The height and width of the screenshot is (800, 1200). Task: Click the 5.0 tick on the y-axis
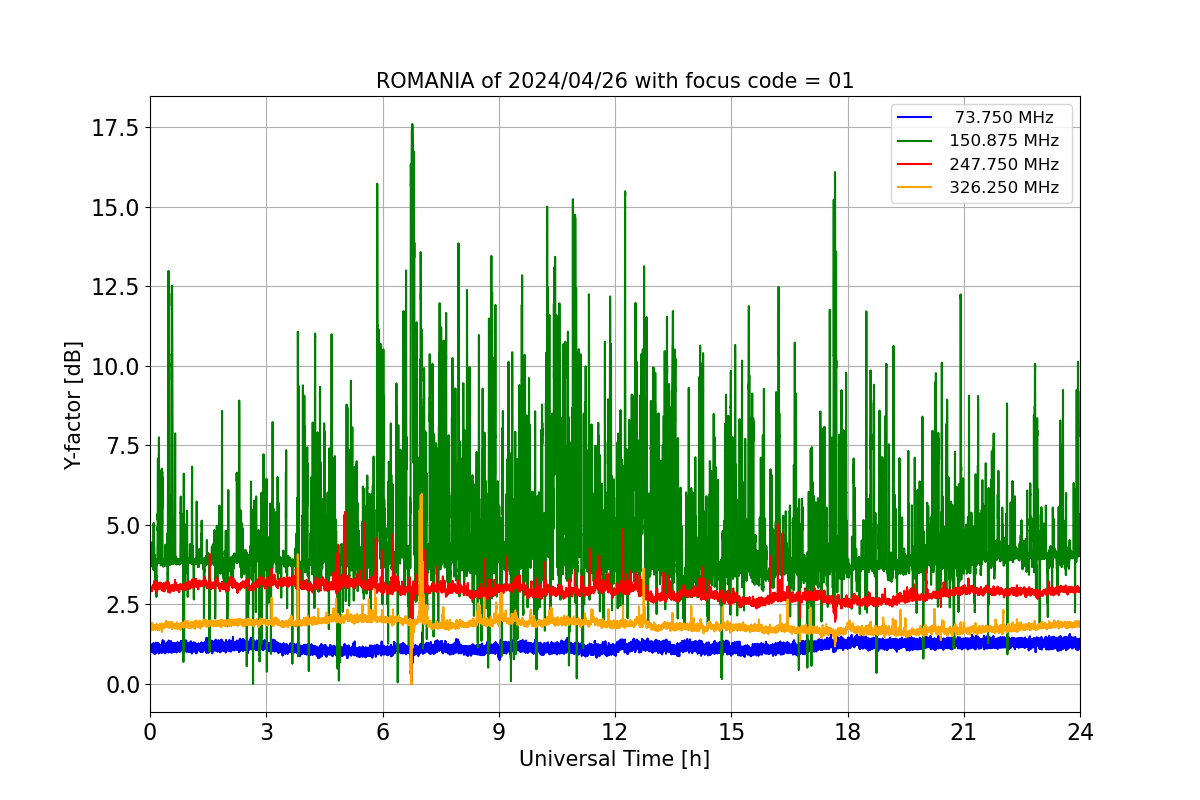tap(121, 525)
